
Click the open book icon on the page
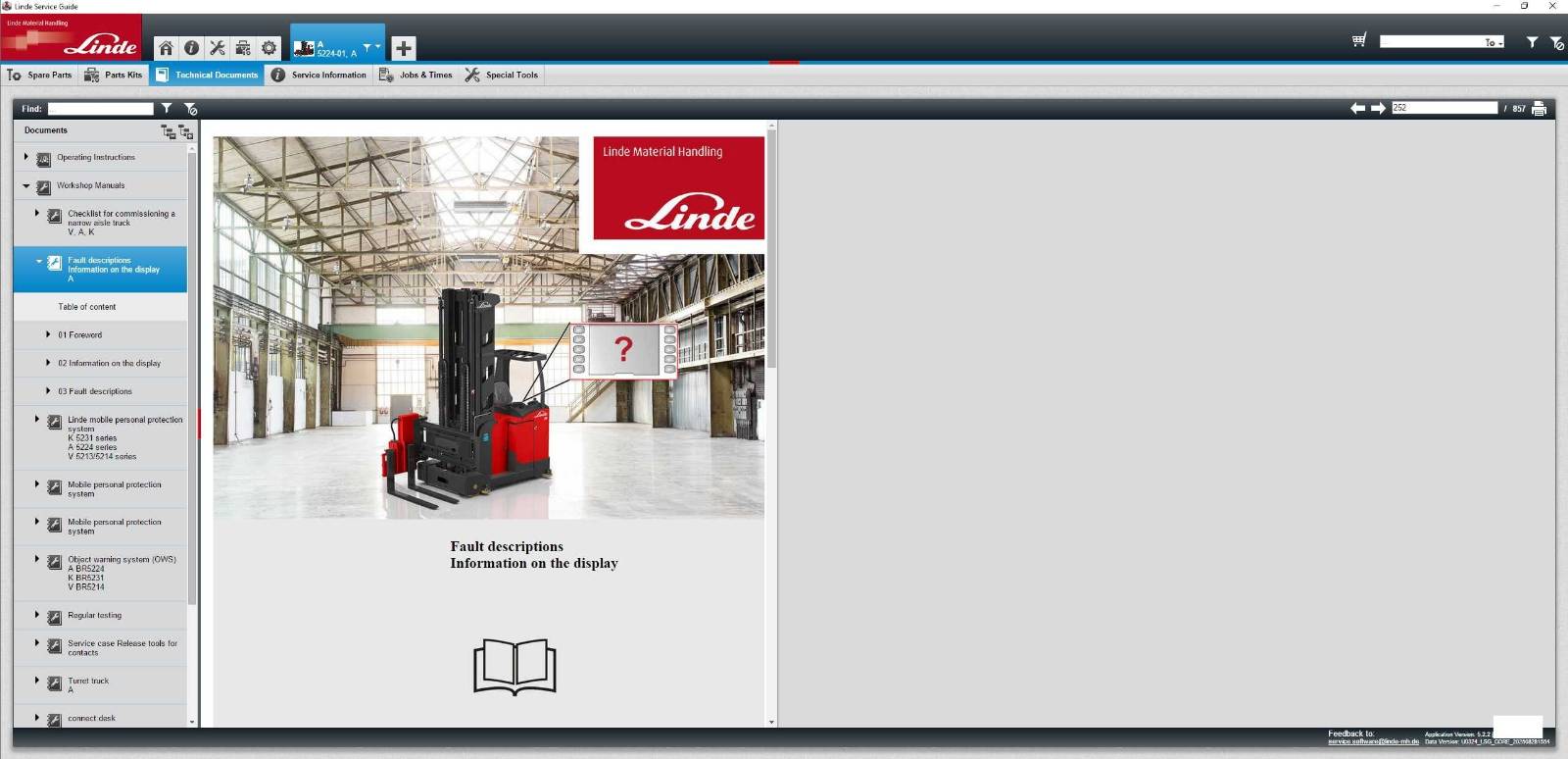click(514, 666)
